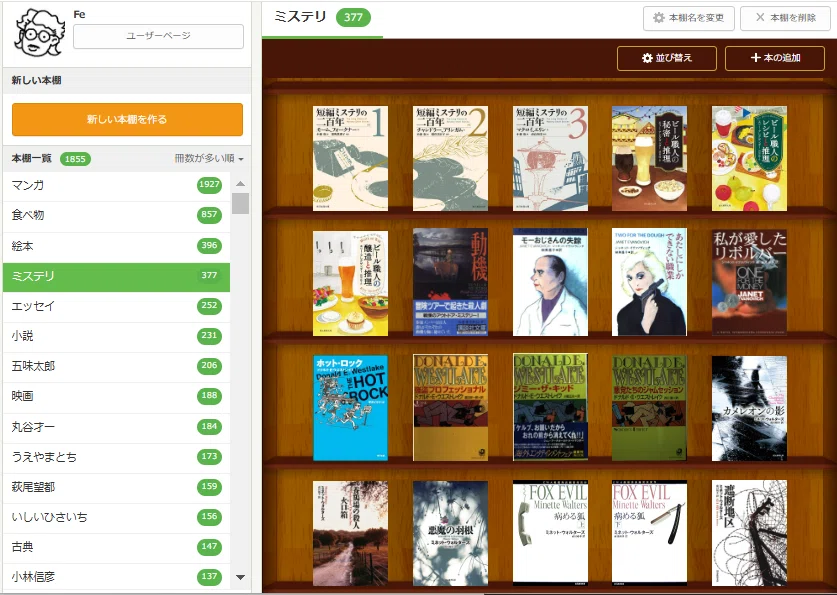The image size is (837, 595).
Task: Select the ミステリ bookshelf in the list
Action: pos(116,276)
